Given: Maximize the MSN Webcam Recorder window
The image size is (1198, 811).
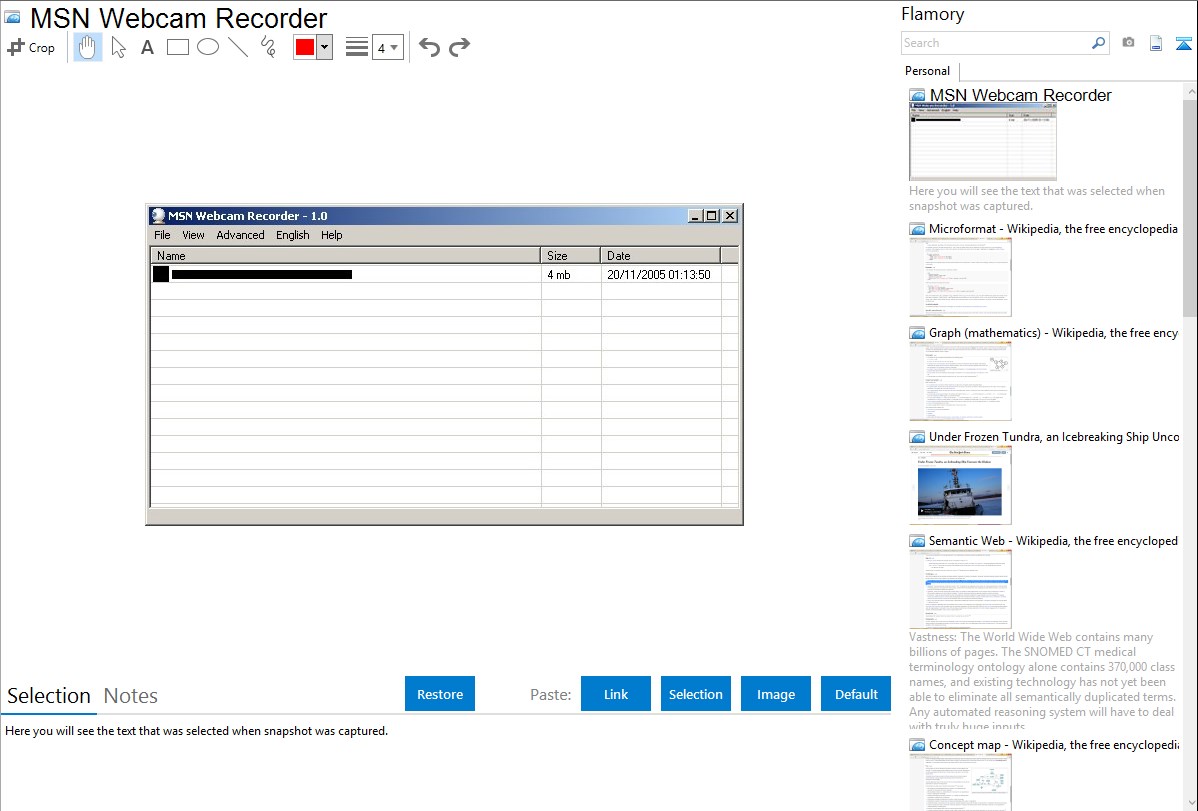Looking at the screenshot, I should click(x=711, y=216).
